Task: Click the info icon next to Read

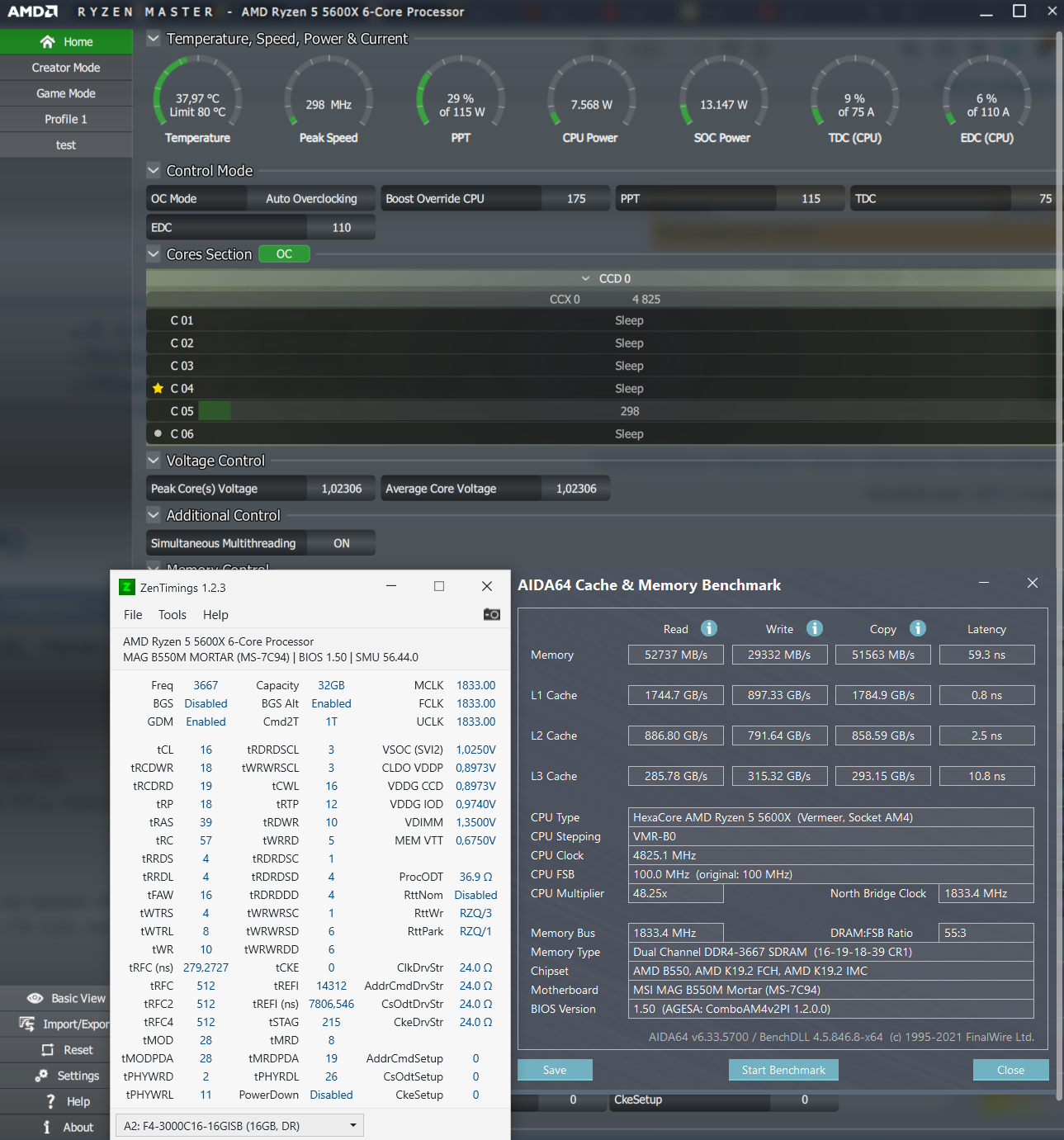Action: [x=709, y=628]
